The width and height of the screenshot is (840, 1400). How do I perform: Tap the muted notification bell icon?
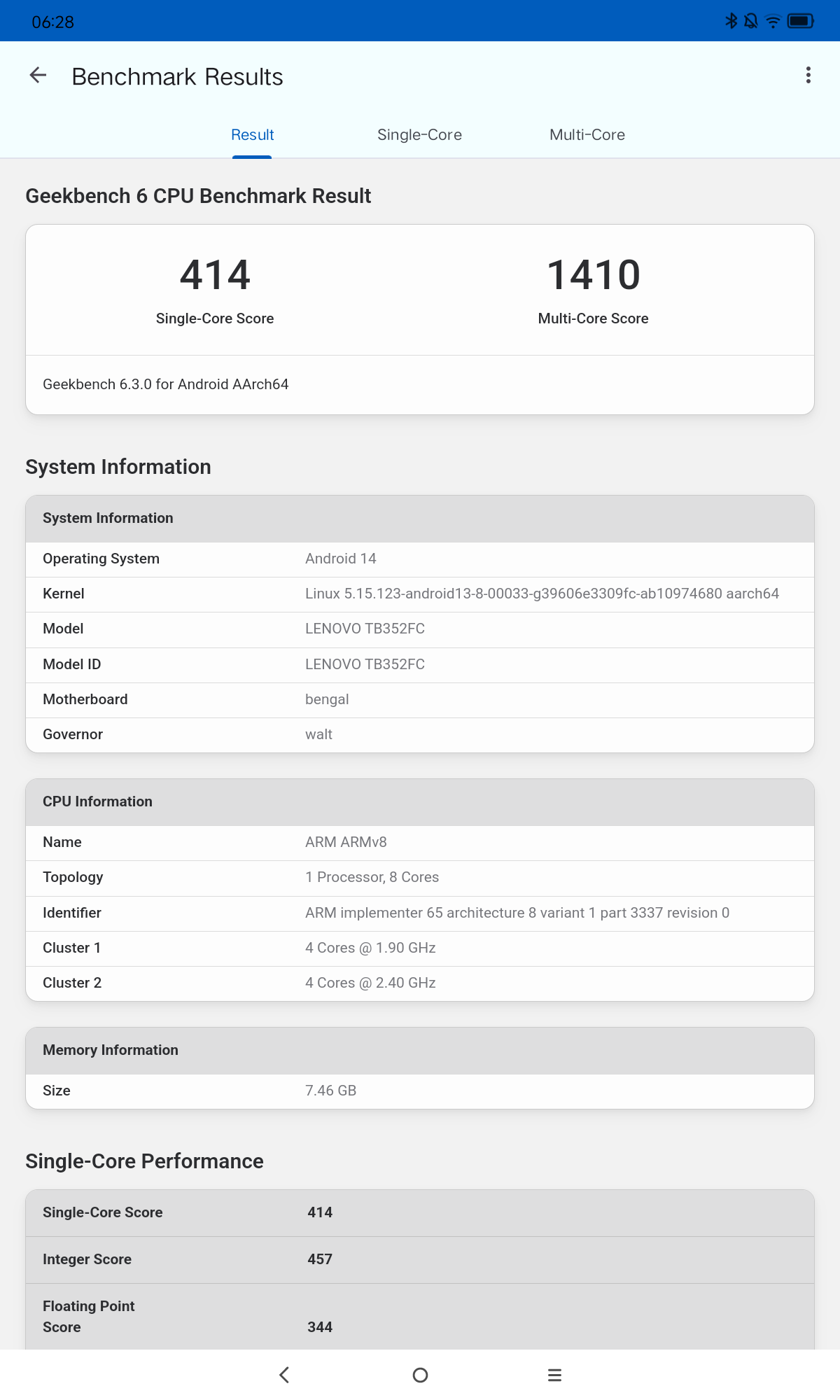(x=751, y=21)
